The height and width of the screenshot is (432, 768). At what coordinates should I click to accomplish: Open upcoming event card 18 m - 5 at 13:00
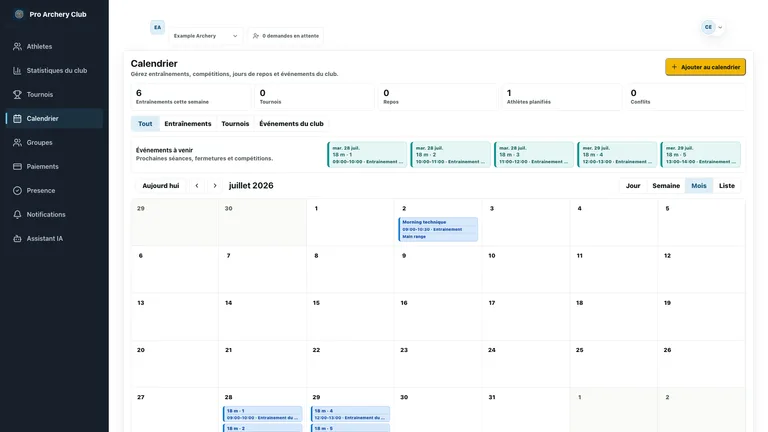700,155
